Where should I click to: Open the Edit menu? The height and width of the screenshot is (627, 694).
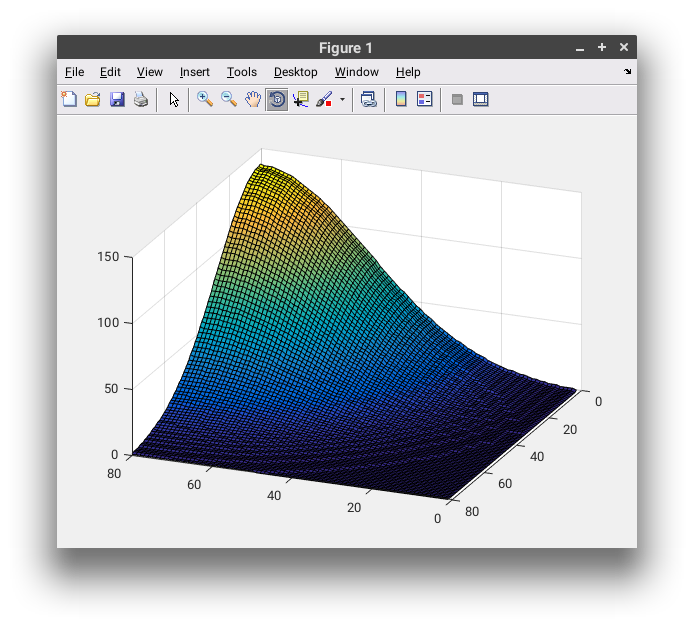click(x=110, y=72)
